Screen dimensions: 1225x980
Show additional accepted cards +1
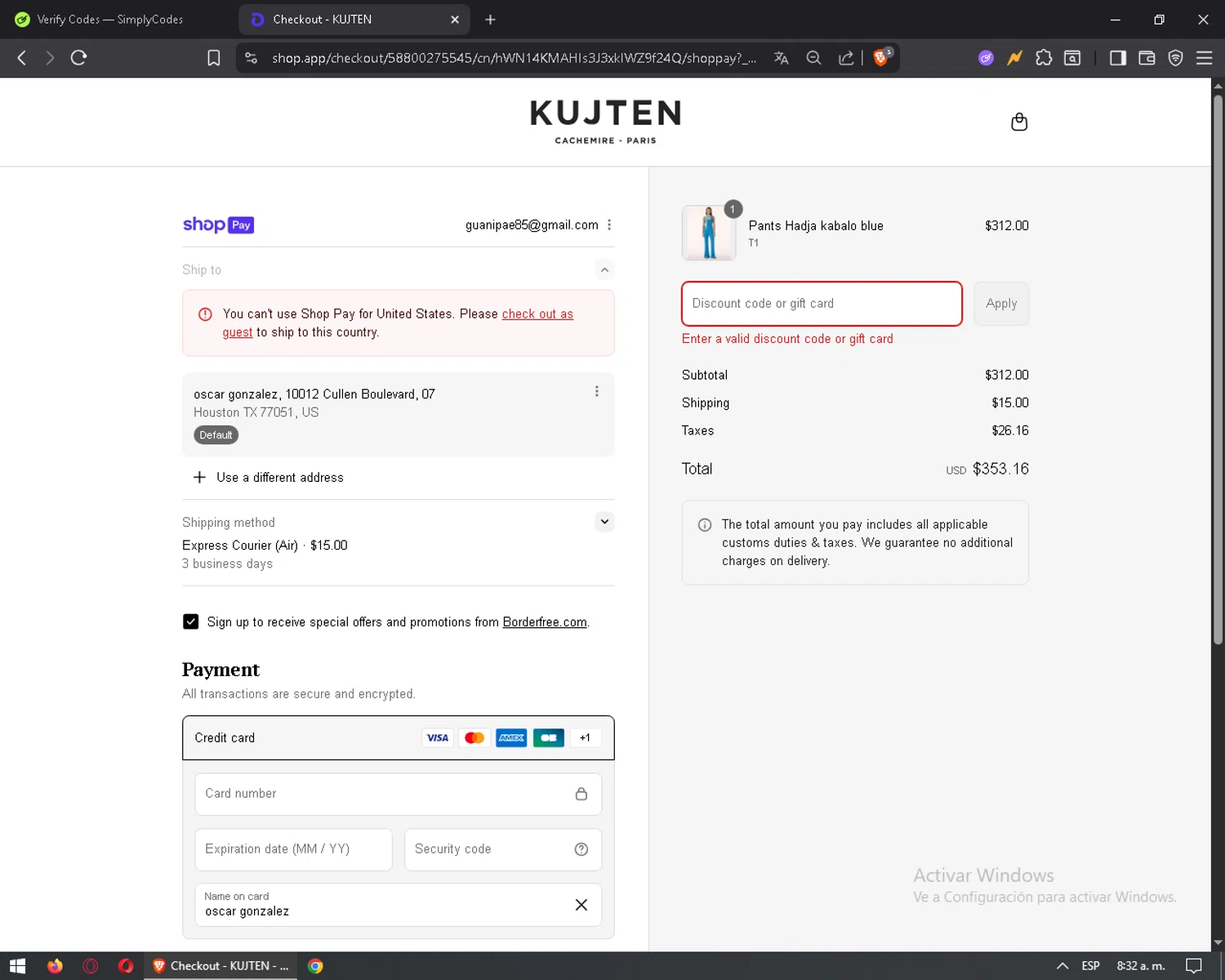click(585, 738)
